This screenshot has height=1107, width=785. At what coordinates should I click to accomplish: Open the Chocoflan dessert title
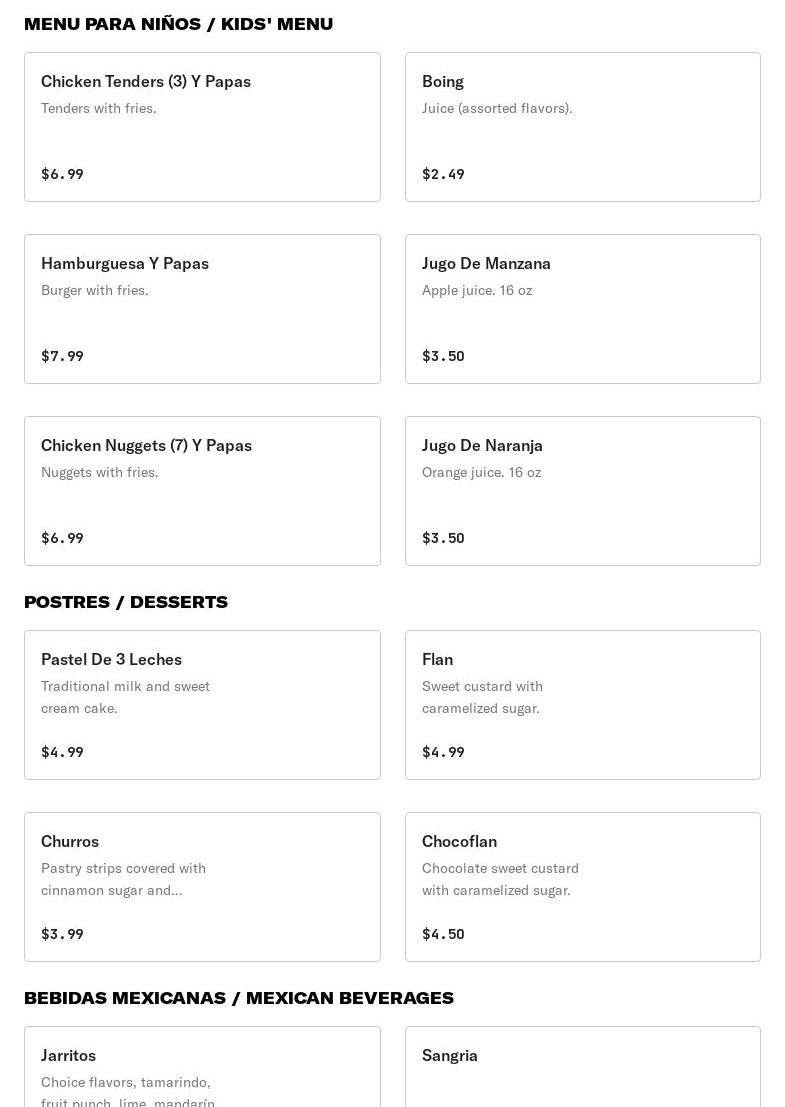tap(459, 842)
